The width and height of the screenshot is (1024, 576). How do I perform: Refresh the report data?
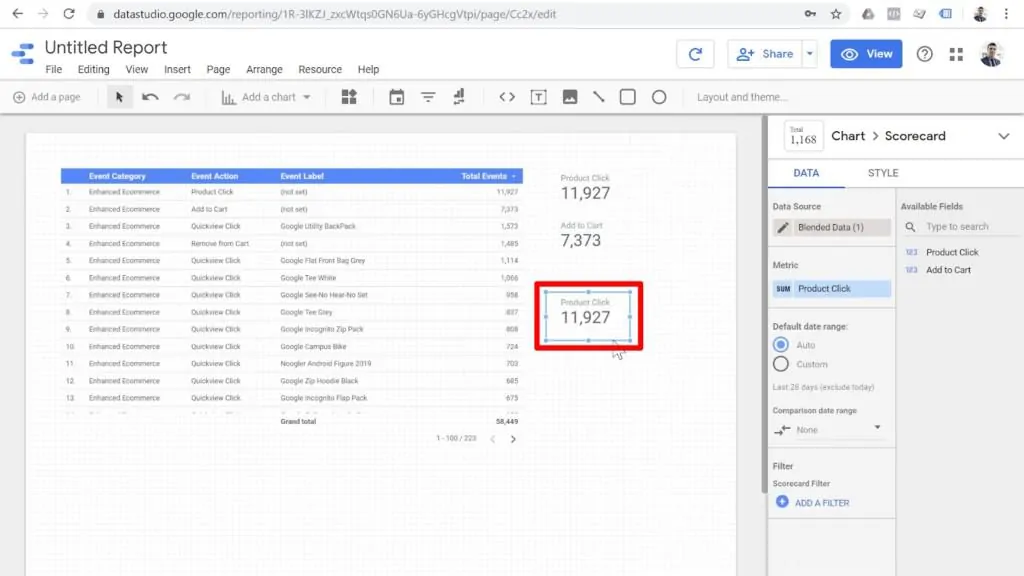pyautogui.click(x=696, y=55)
